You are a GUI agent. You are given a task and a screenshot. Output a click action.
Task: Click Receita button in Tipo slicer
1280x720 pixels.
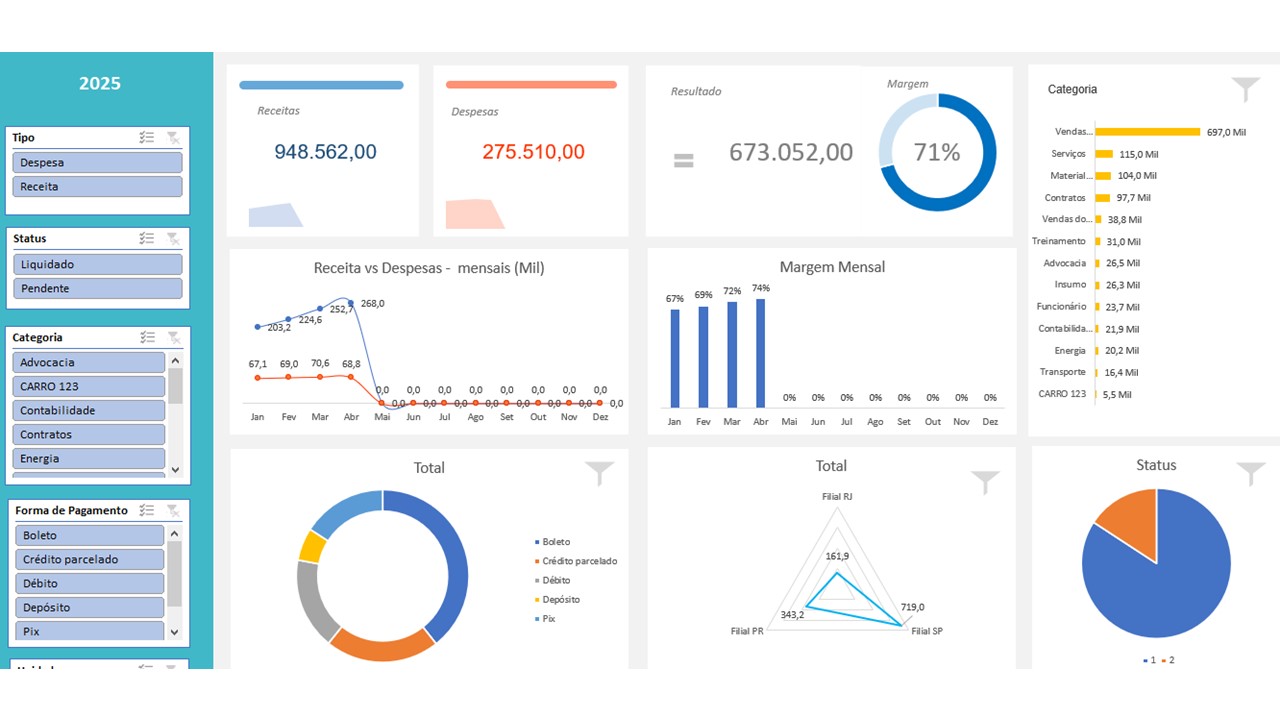97,186
